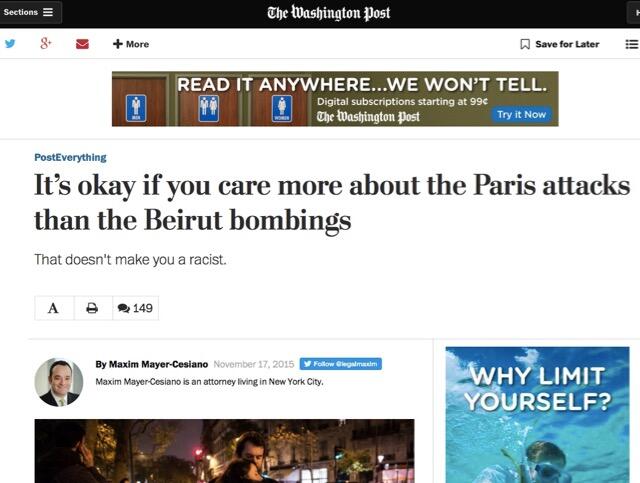Print the article using printer icon

pos(93,308)
